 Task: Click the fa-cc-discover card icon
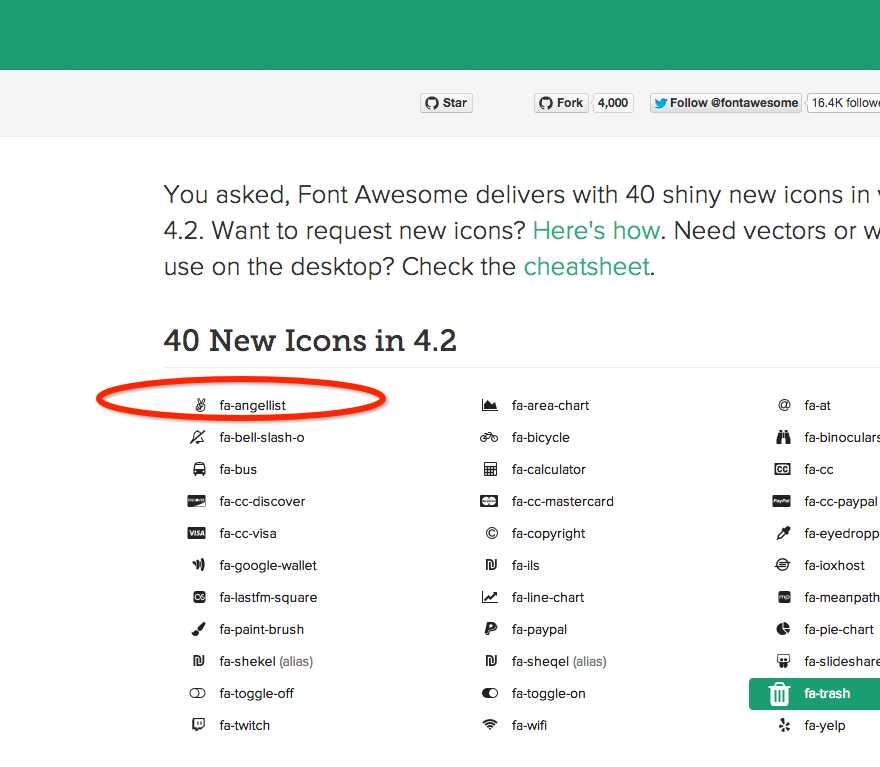pos(196,501)
